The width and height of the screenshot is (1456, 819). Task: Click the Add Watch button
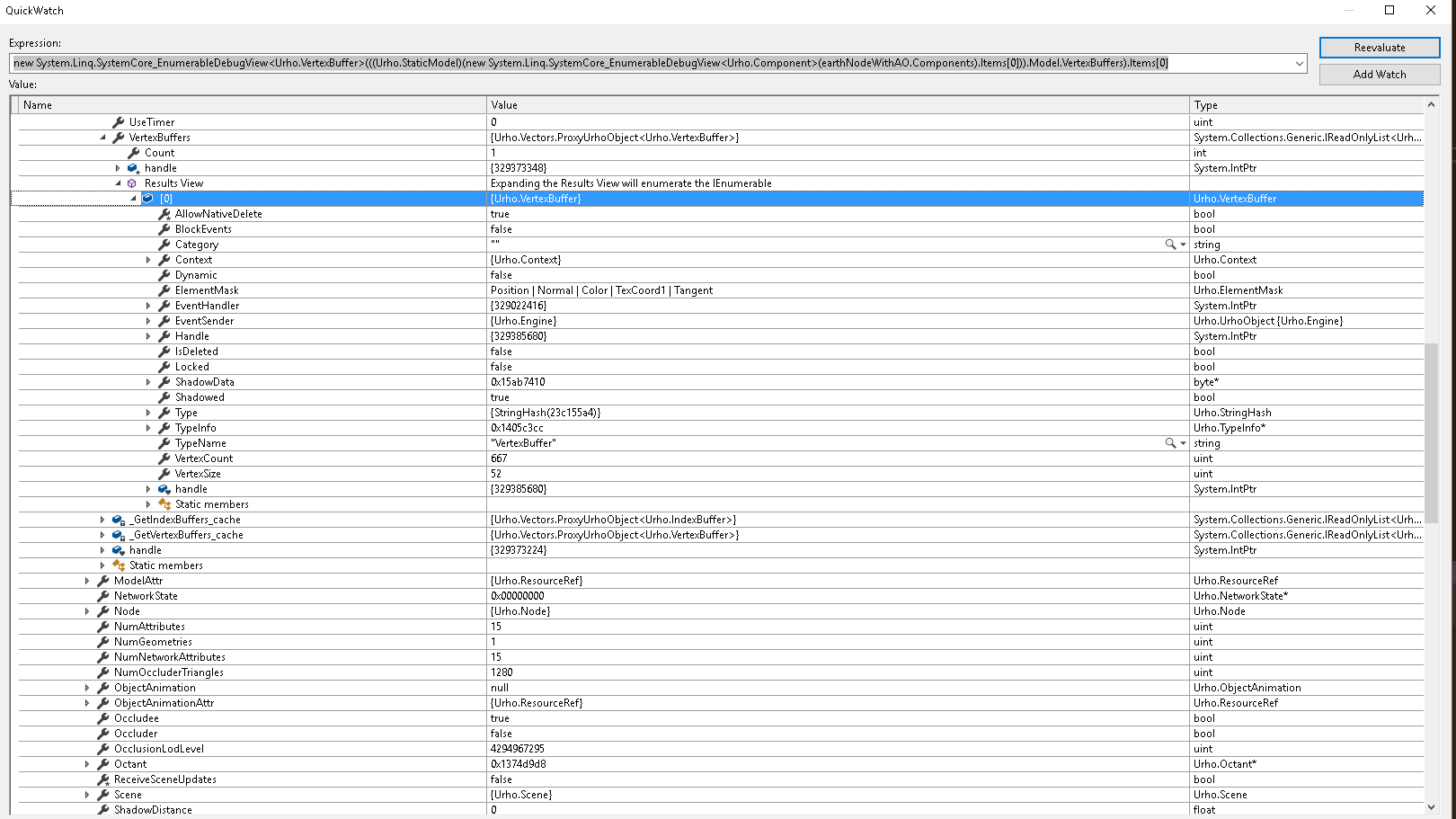pyautogui.click(x=1380, y=75)
